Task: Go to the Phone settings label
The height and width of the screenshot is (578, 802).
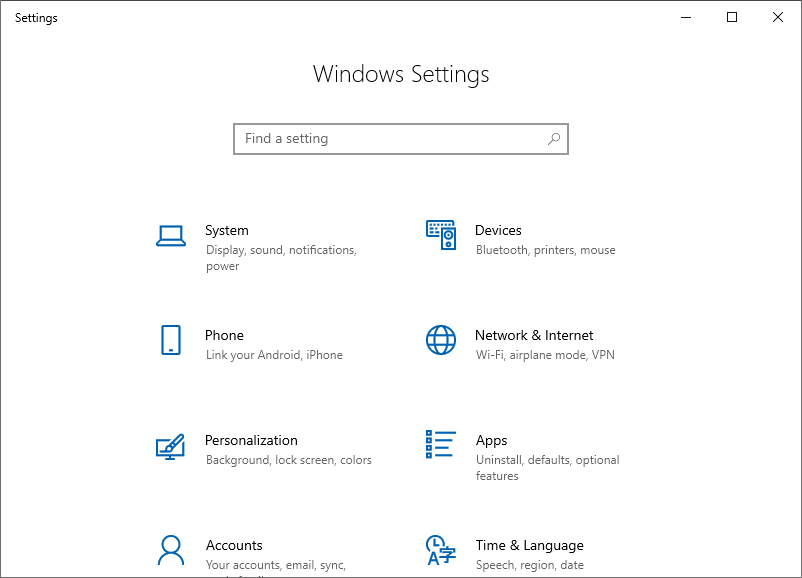Action: point(224,336)
